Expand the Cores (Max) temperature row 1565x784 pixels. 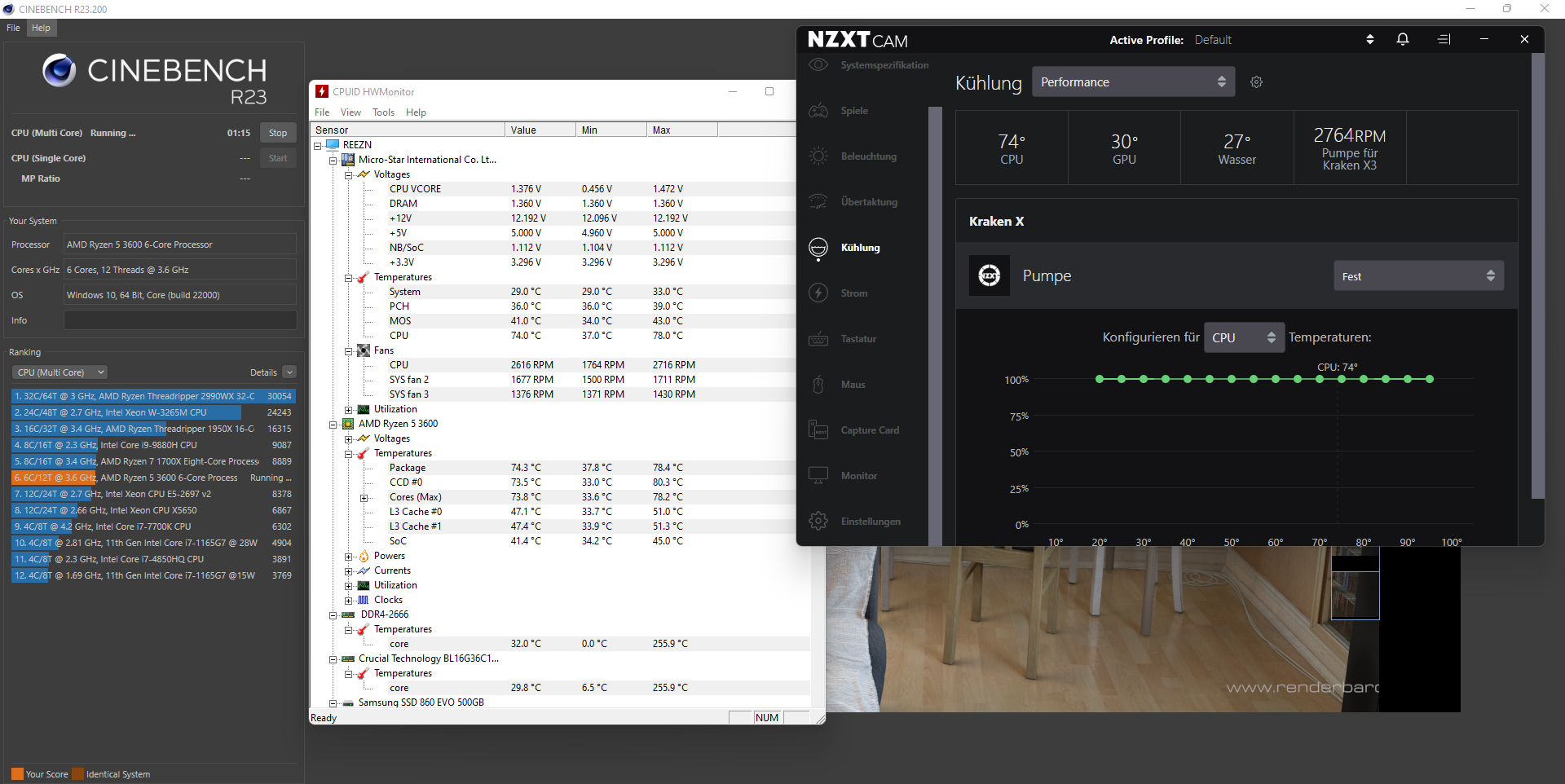364,498
